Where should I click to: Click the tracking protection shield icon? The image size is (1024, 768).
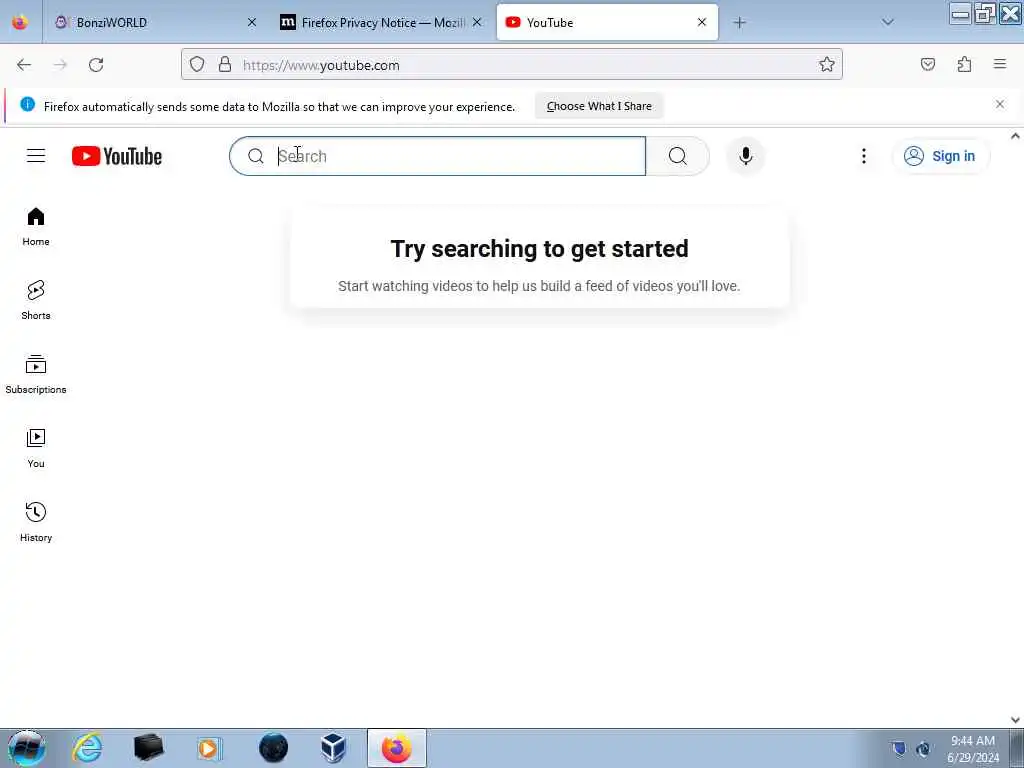pyautogui.click(x=197, y=64)
